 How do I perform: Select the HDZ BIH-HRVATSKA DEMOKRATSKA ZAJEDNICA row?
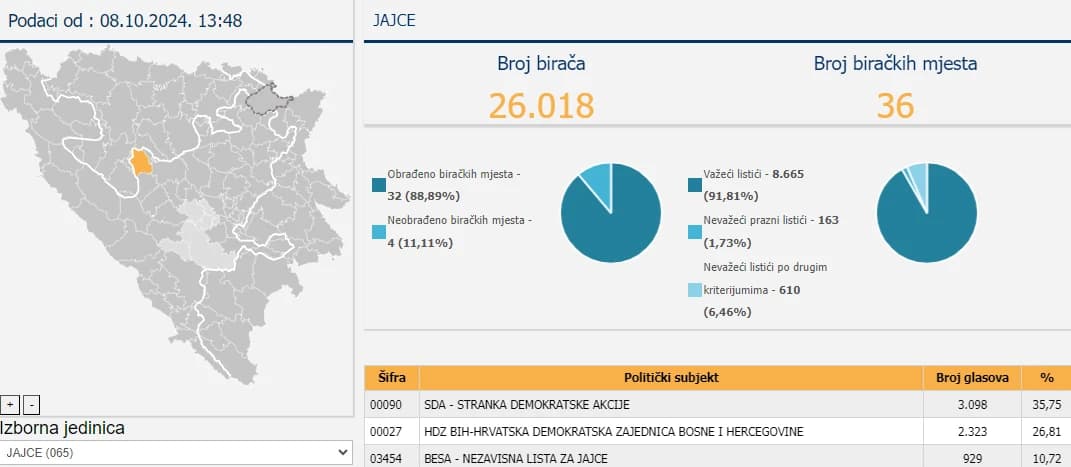point(717,431)
